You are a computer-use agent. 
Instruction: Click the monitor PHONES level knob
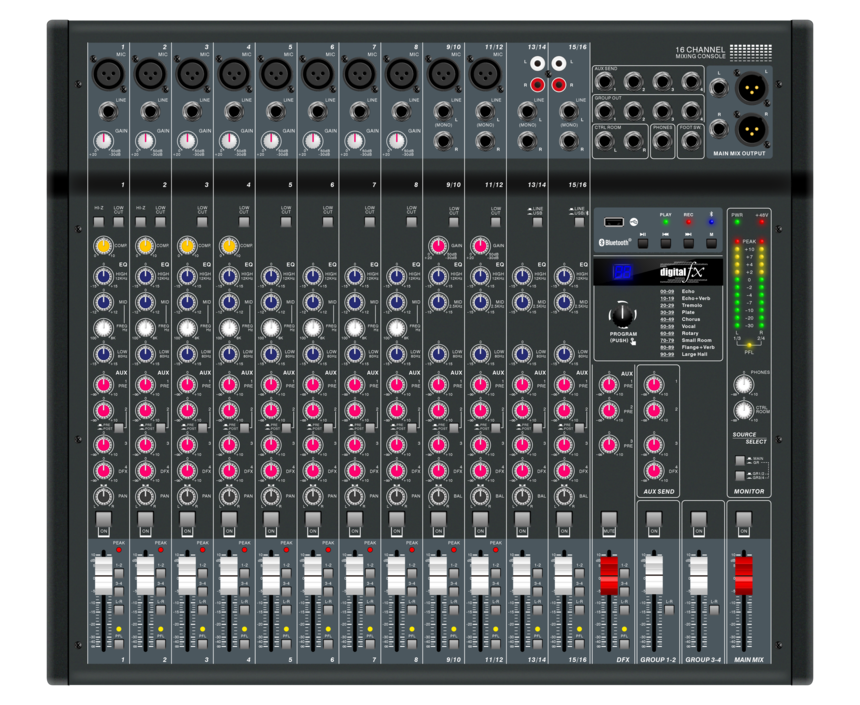pyautogui.click(x=743, y=385)
